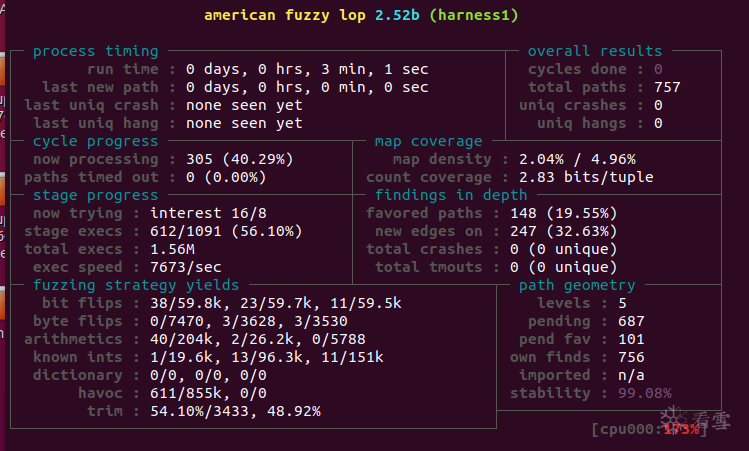Click the 'run time' label

click(123, 69)
